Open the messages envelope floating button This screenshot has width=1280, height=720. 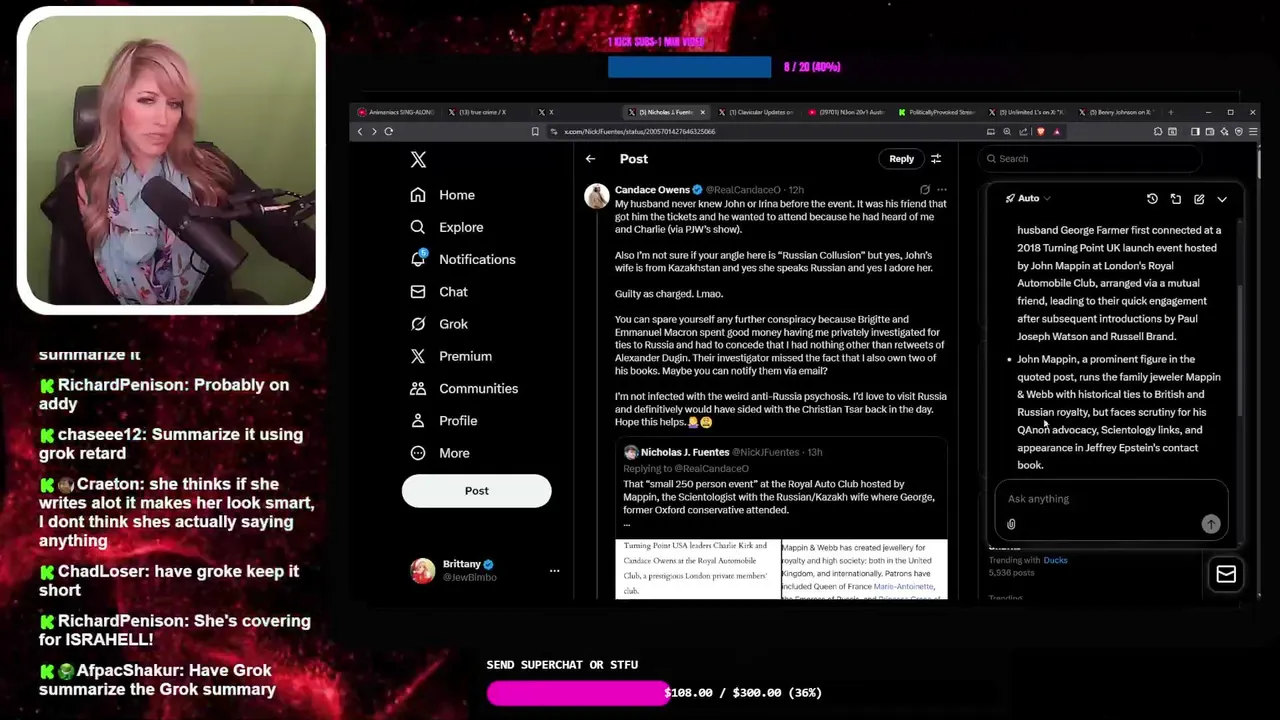pos(1226,574)
